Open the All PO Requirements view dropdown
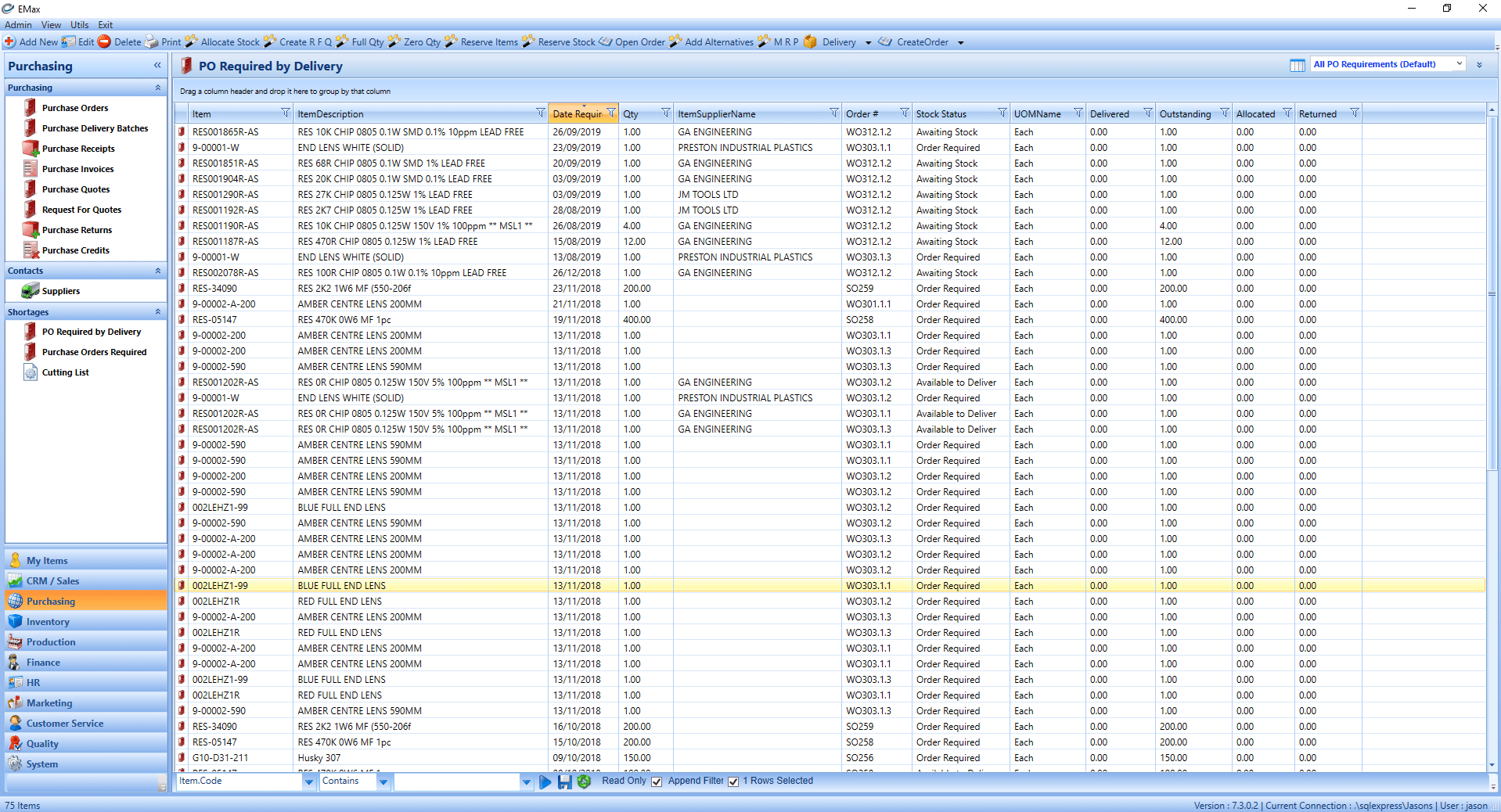This screenshot has height=812, width=1501. pyautogui.click(x=1459, y=64)
